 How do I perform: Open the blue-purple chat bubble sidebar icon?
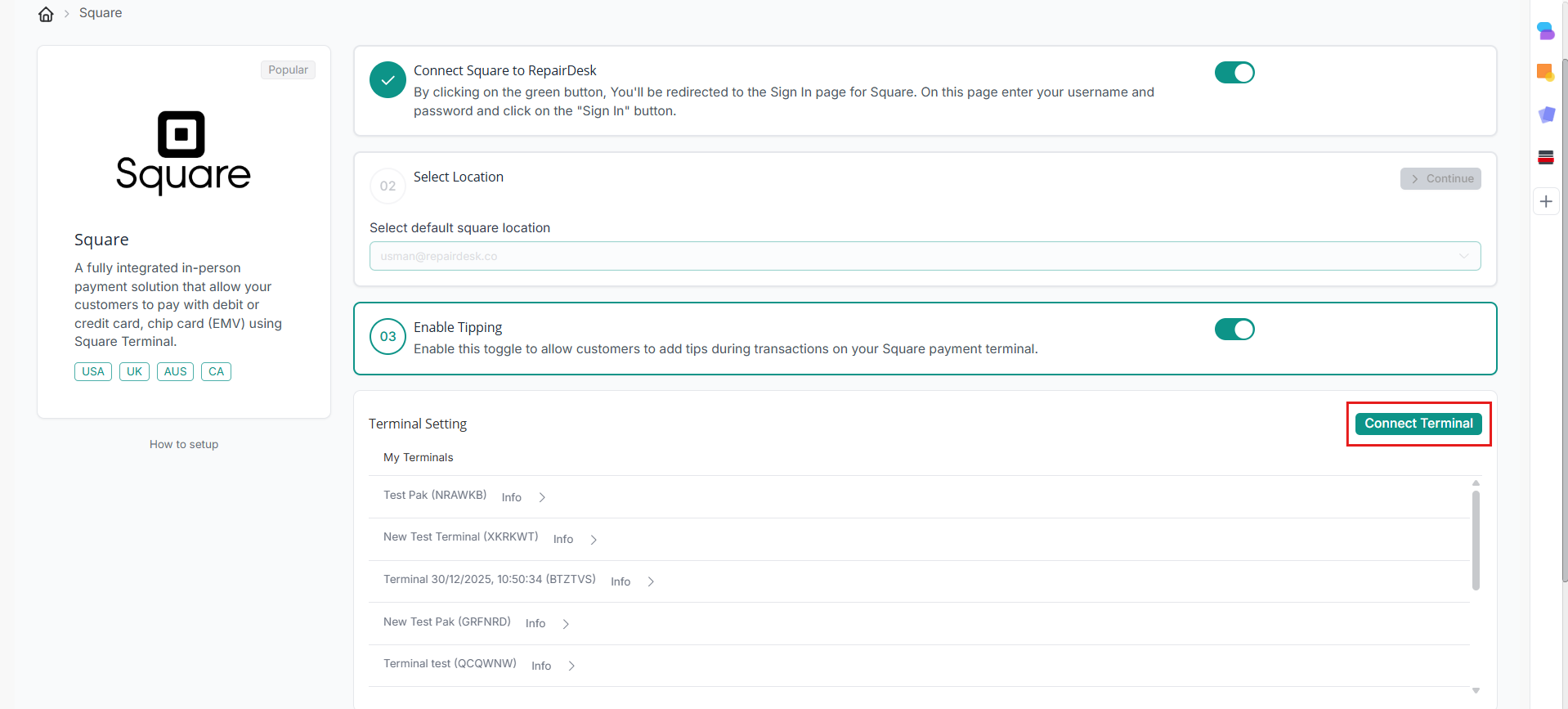click(x=1545, y=31)
